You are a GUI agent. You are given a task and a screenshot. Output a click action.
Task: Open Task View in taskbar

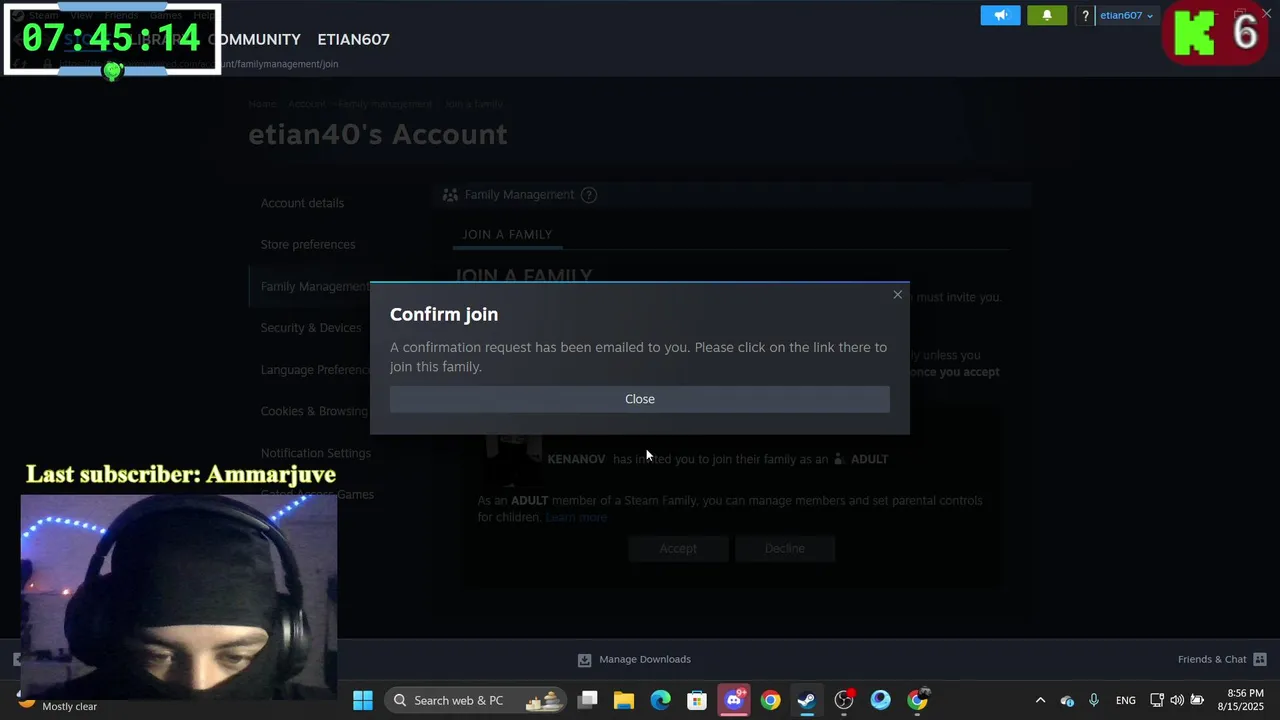coord(588,700)
